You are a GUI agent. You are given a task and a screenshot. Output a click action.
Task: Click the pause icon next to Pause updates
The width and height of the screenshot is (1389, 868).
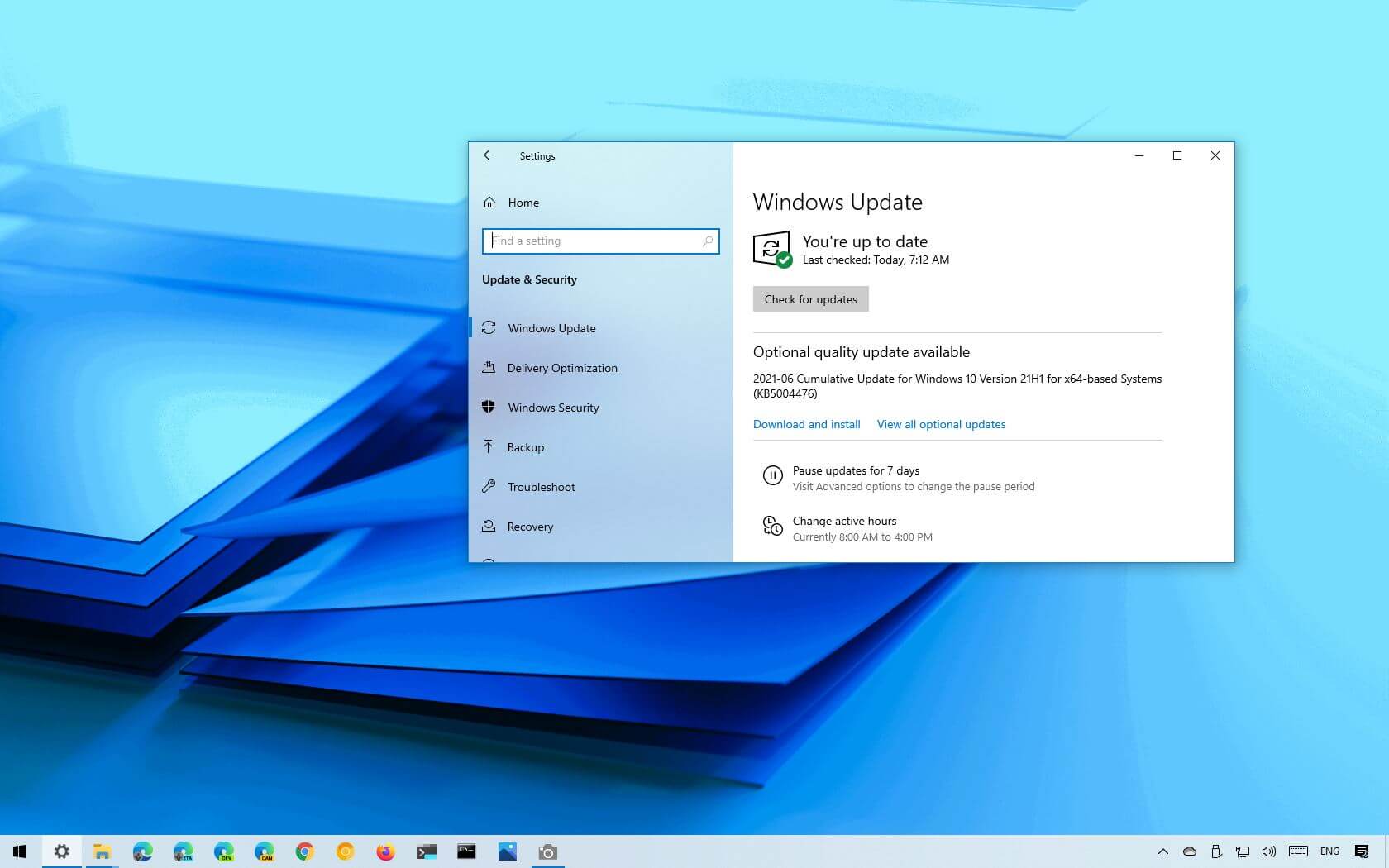772,475
